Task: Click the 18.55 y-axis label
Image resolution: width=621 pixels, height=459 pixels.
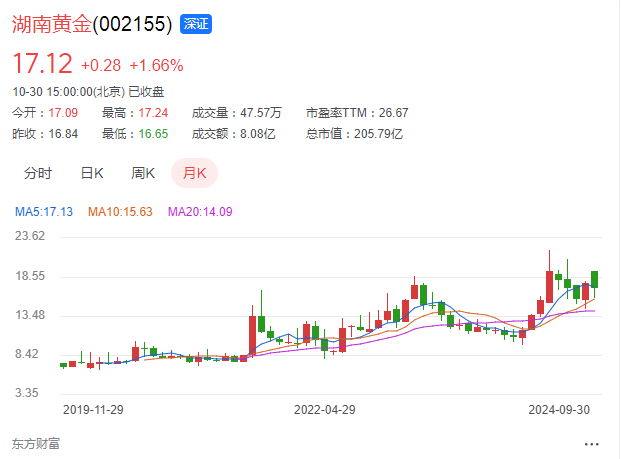Action: [30, 276]
